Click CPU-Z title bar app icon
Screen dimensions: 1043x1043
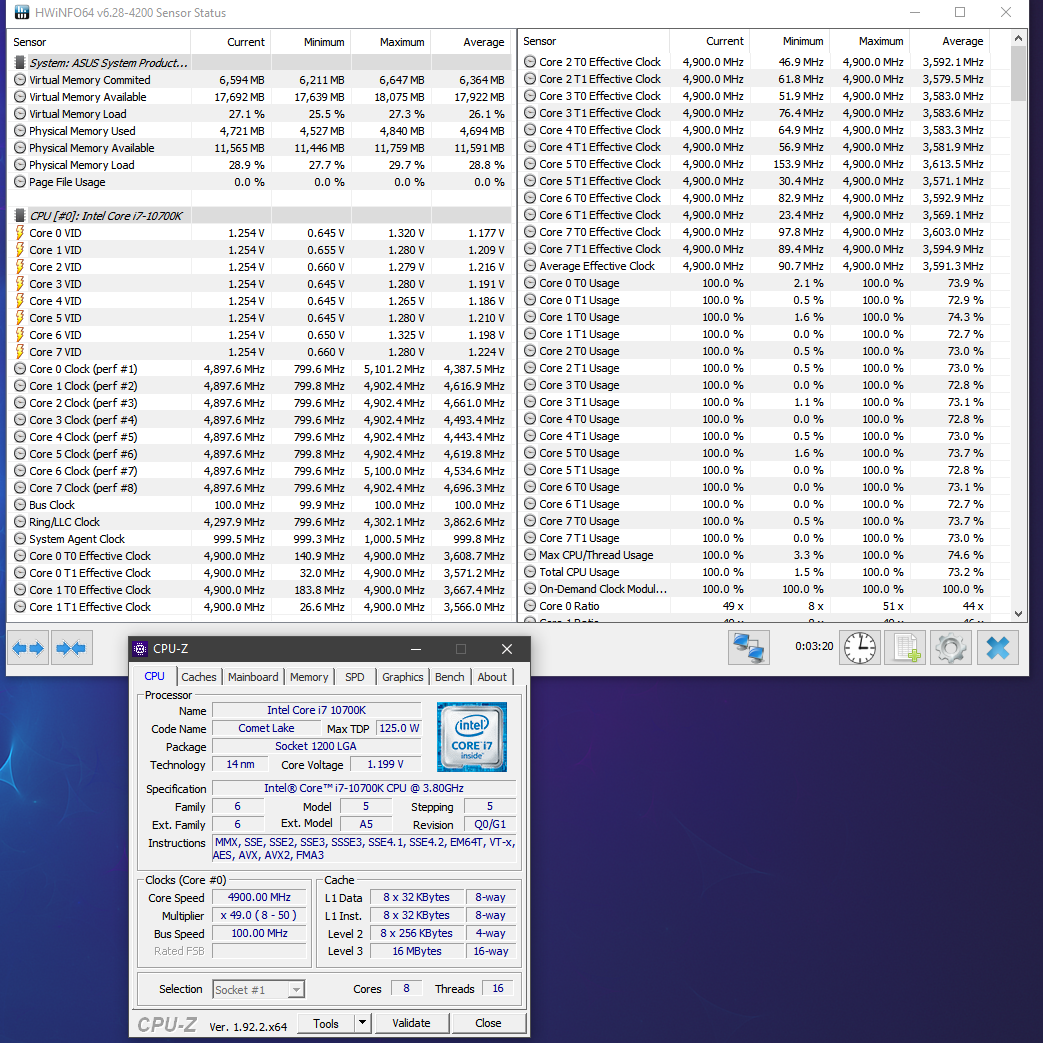tap(140, 649)
